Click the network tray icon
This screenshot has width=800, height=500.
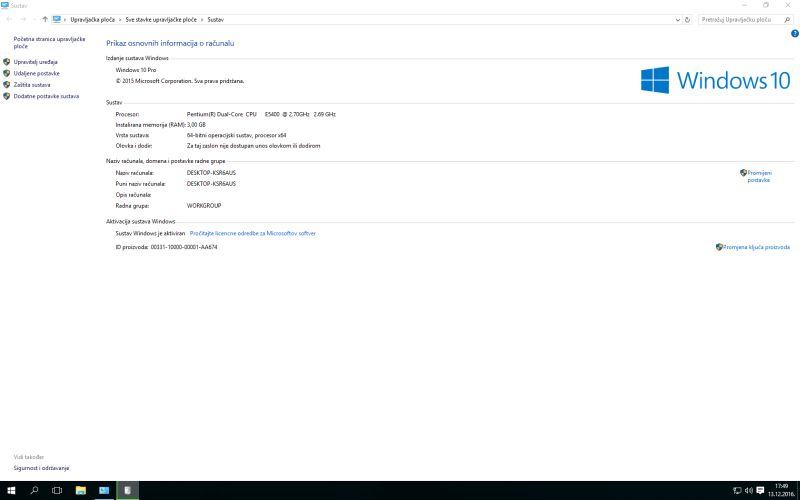click(x=737, y=490)
